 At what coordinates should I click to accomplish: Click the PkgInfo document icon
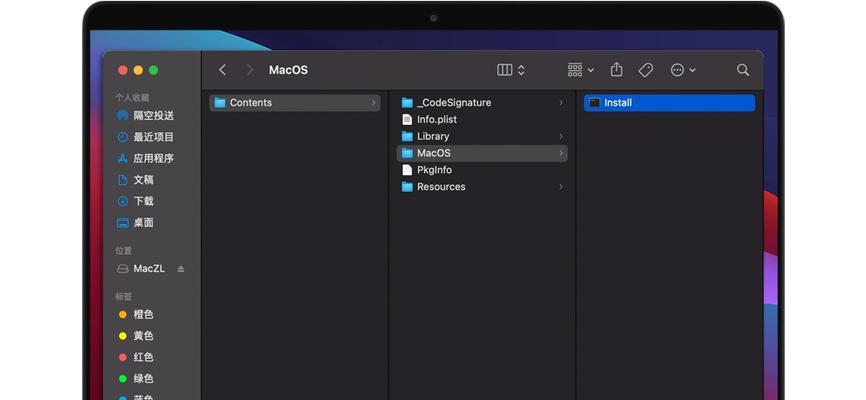(x=407, y=170)
